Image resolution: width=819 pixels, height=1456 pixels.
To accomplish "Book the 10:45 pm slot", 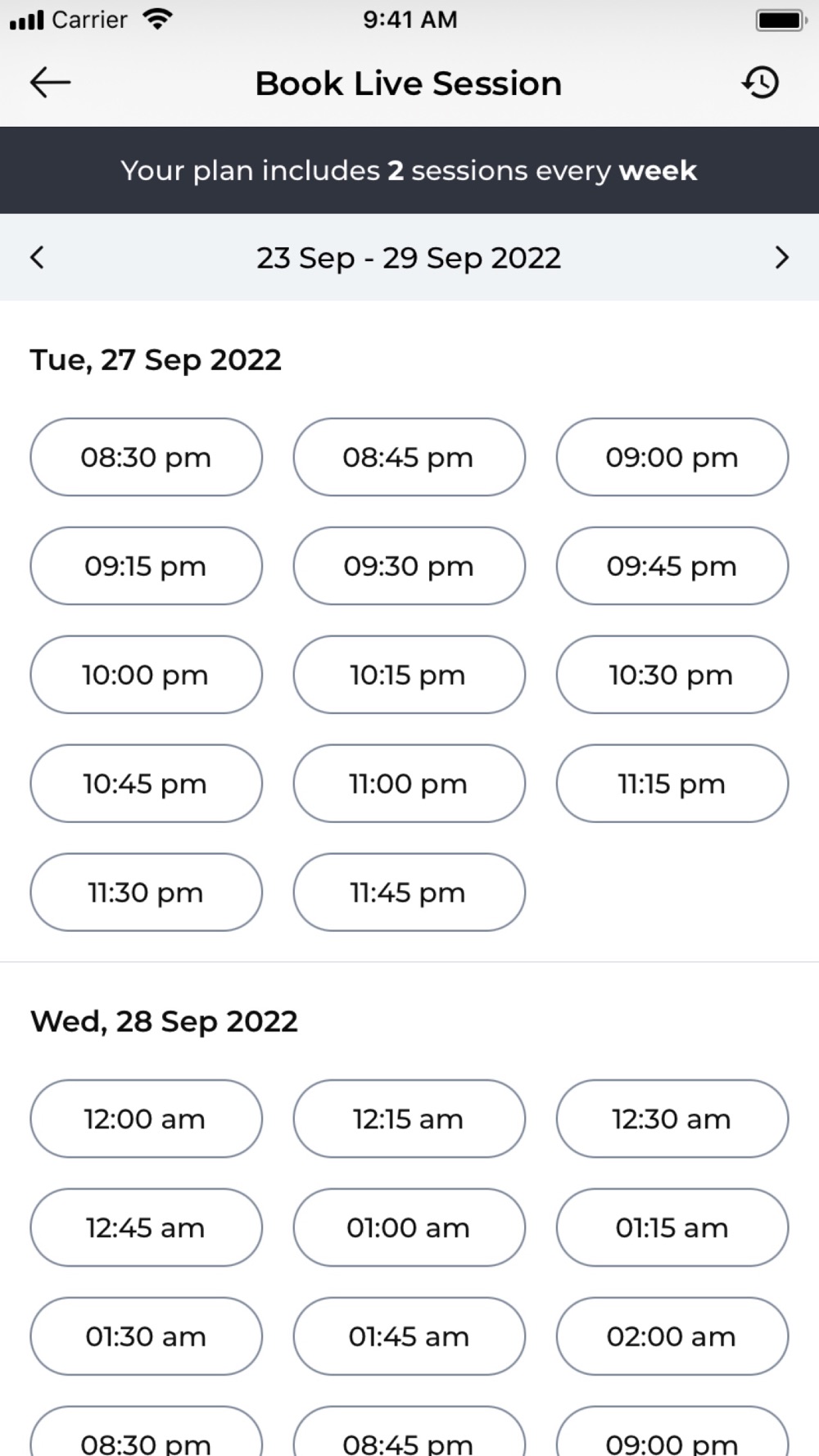I will click(x=147, y=784).
